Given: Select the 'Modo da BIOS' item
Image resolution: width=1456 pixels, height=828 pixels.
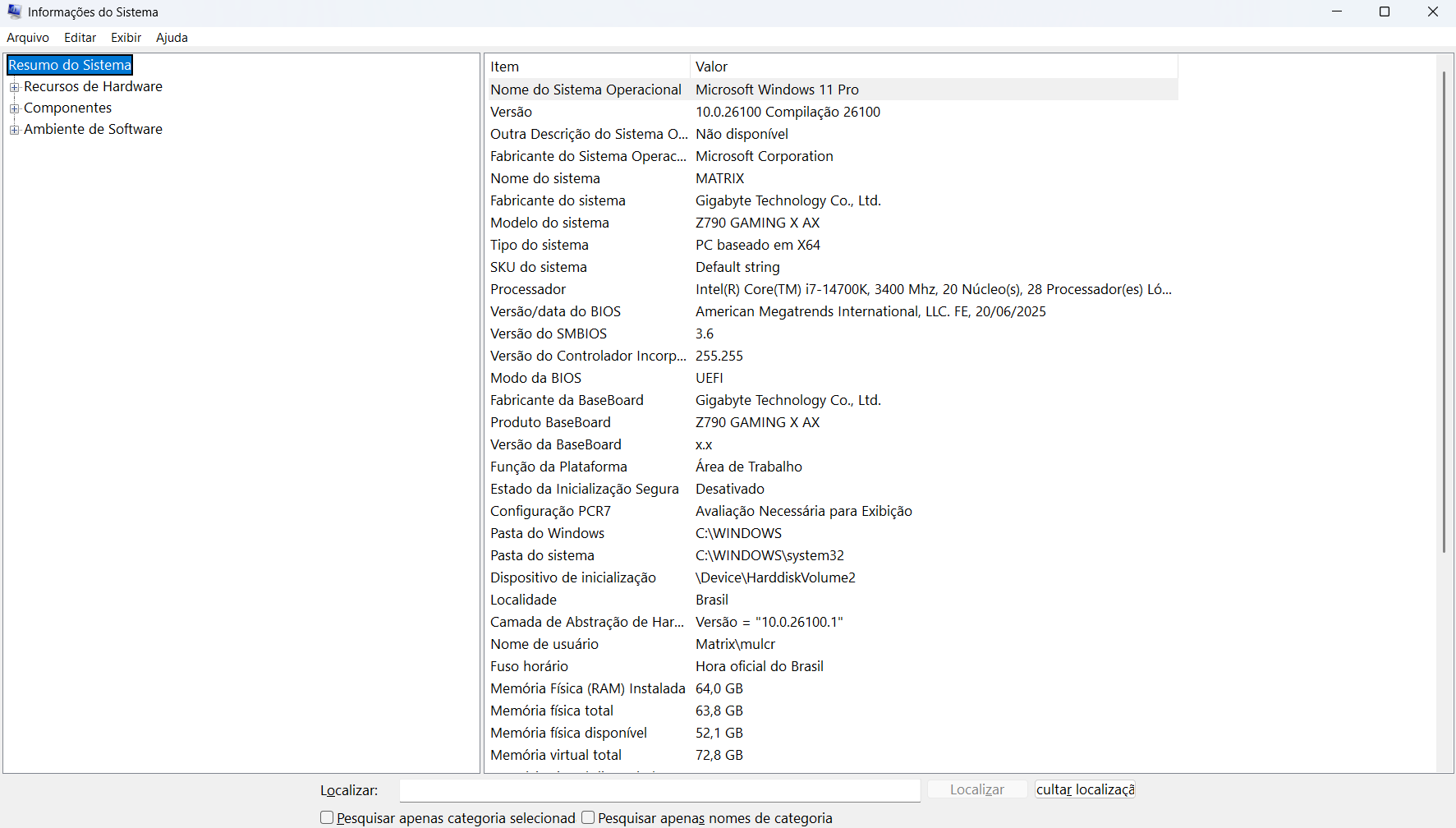Looking at the screenshot, I should (x=535, y=378).
